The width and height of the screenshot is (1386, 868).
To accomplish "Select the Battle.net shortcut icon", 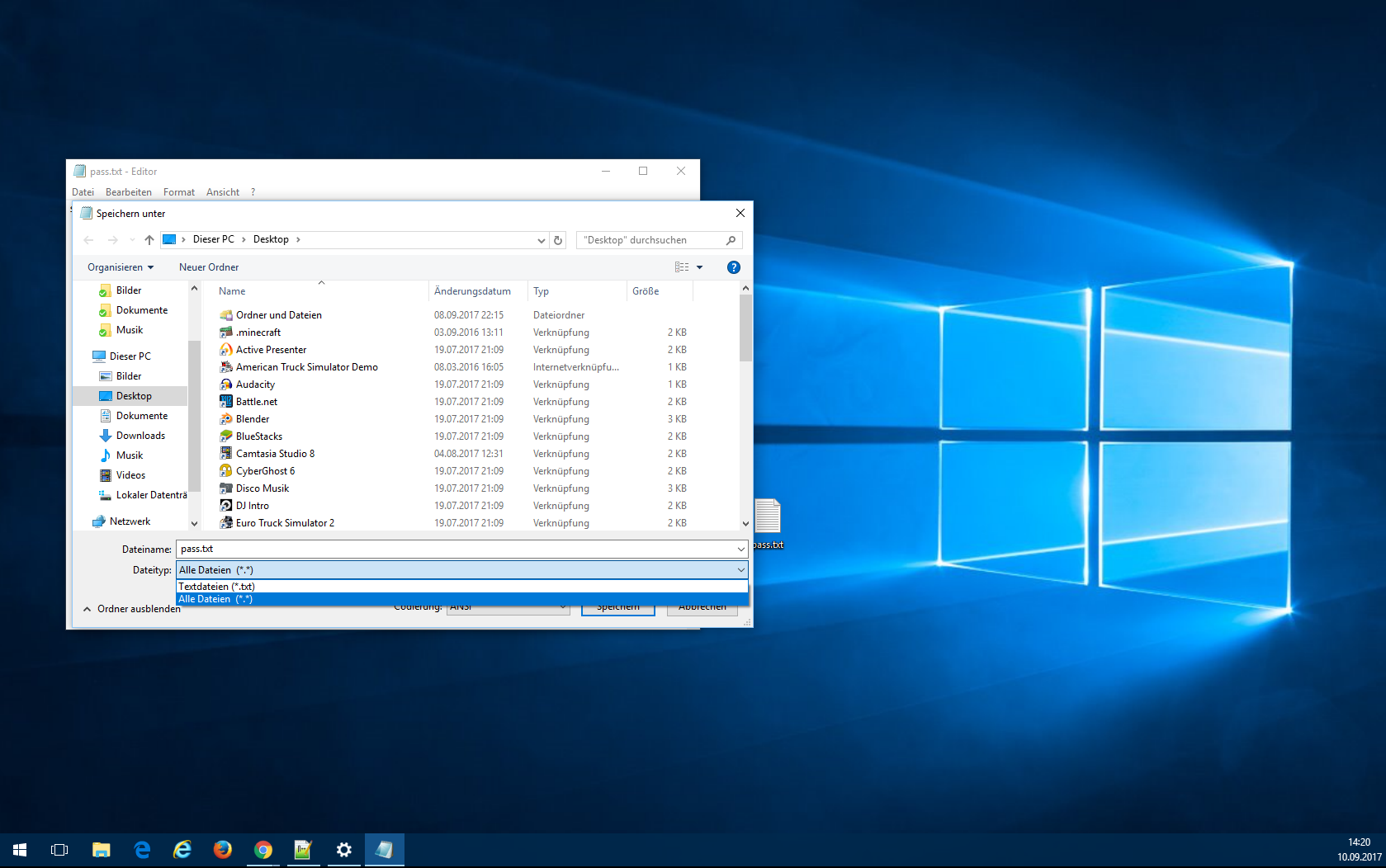I will pyautogui.click(x=225, y=402).
